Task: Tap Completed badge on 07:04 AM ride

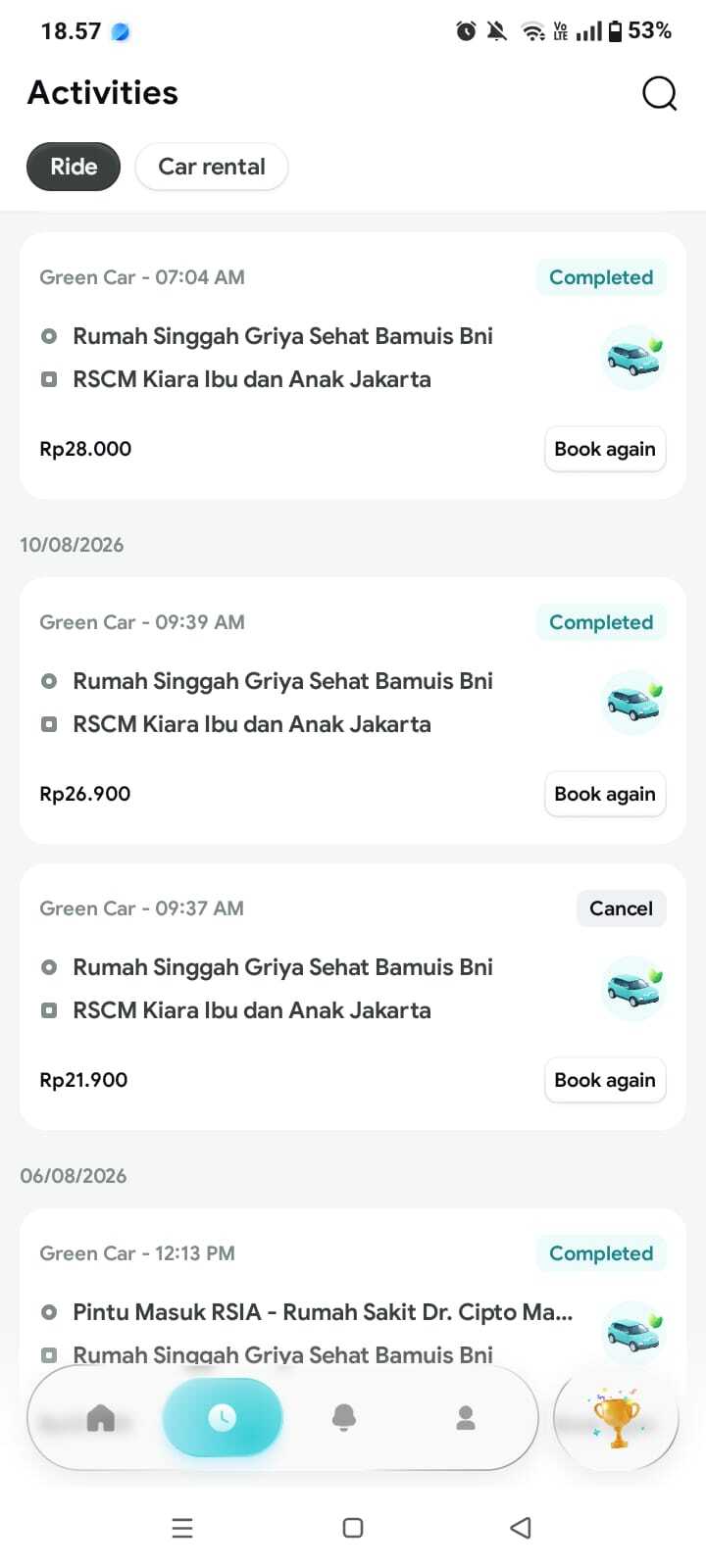Action: 601,277
